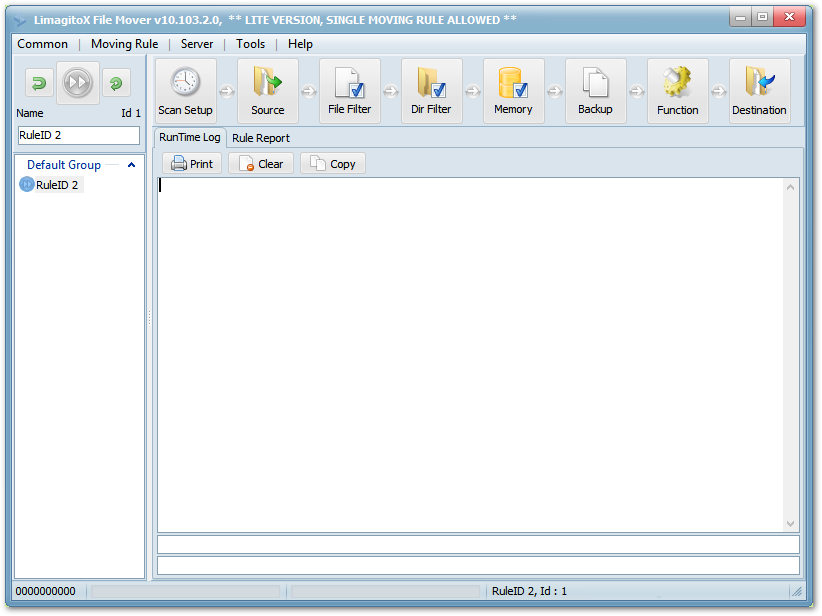Click the green return arrow button

[39, 83]
